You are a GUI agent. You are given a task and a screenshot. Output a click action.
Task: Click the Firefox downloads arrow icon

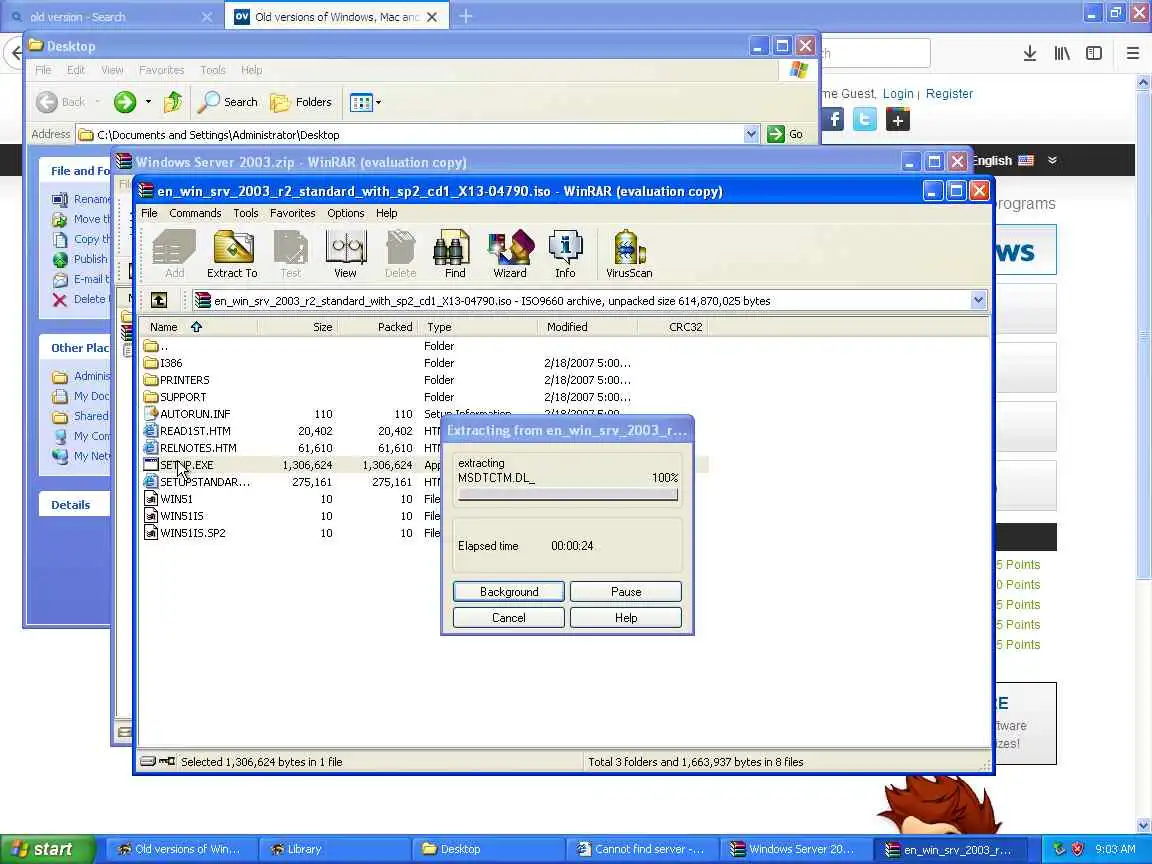pyautogui.click(x=1030, y=53)
